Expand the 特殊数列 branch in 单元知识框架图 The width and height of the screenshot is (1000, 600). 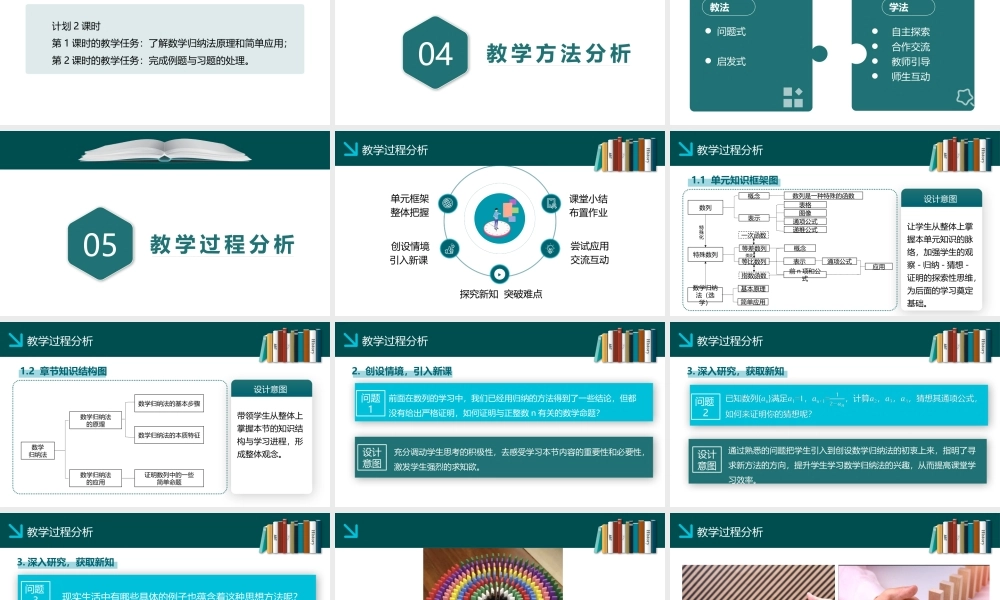[x=704, y=253]
